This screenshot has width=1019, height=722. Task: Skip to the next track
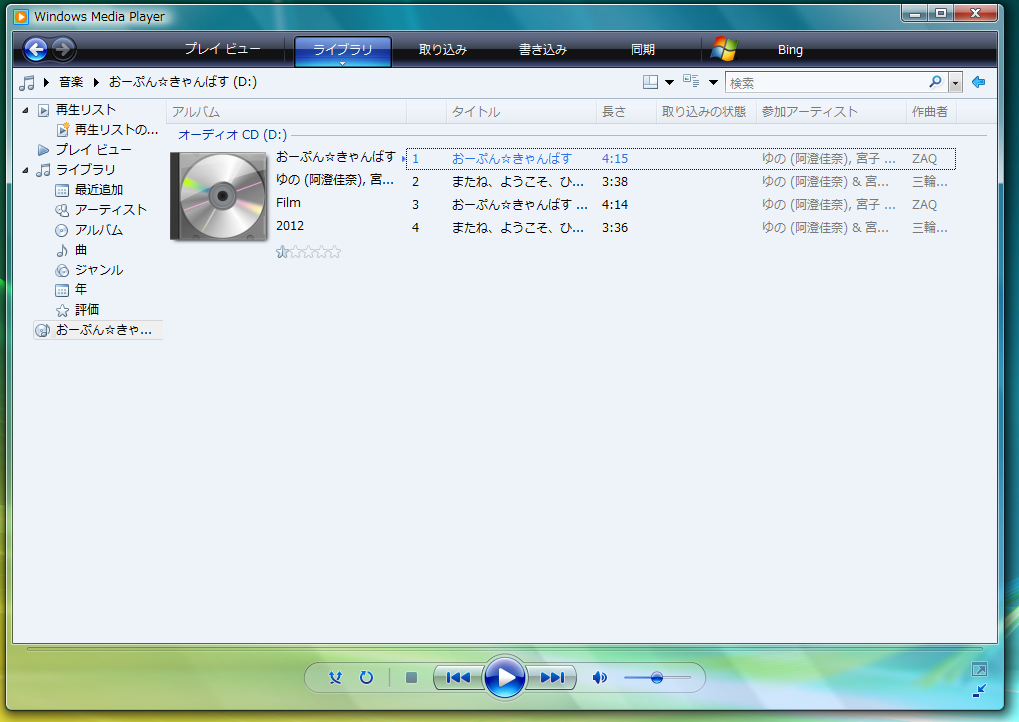click(552, 678)
